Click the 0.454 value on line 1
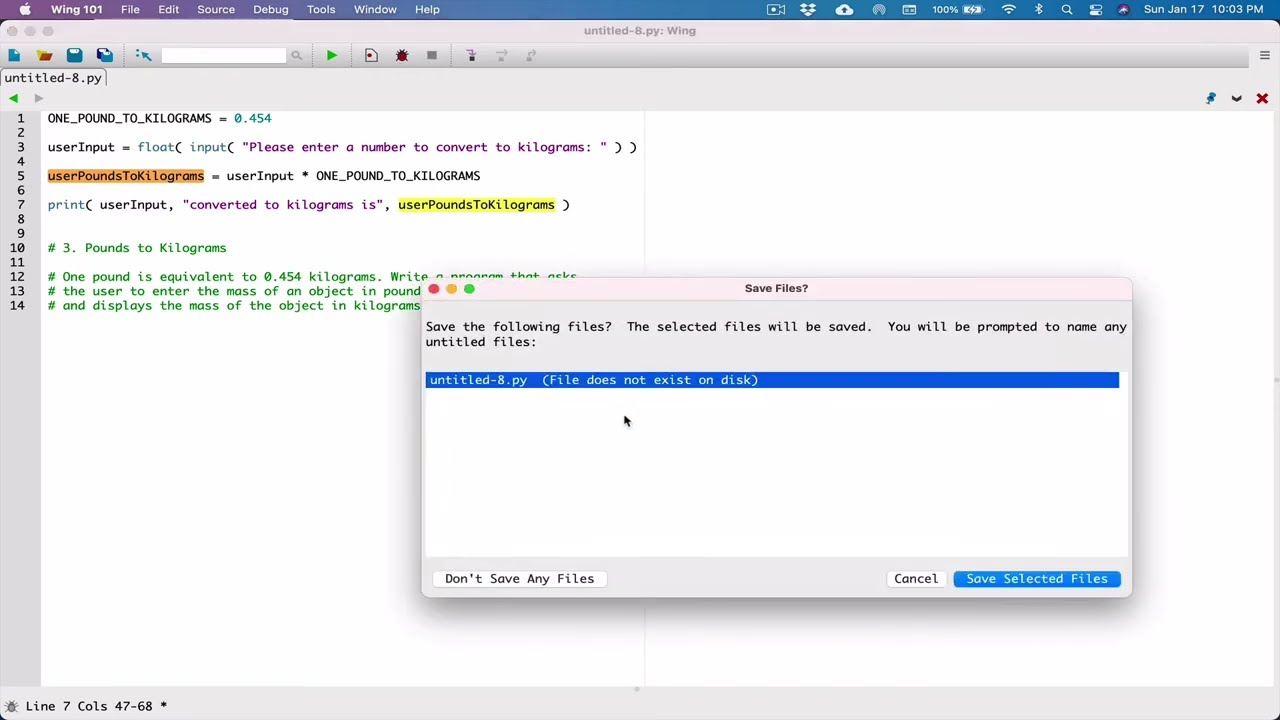The image size is (1280, 720). pos(252,118)
